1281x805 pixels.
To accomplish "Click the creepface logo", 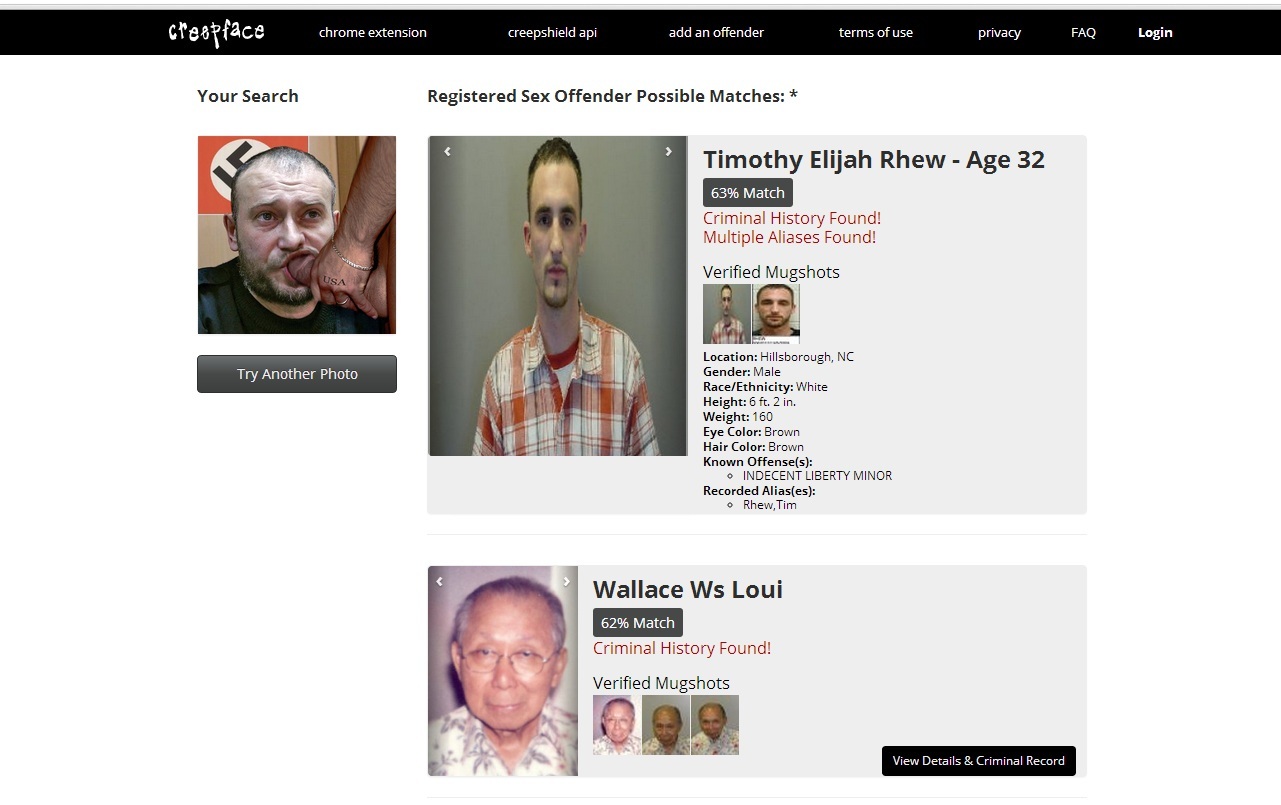I will click(216, 32).
